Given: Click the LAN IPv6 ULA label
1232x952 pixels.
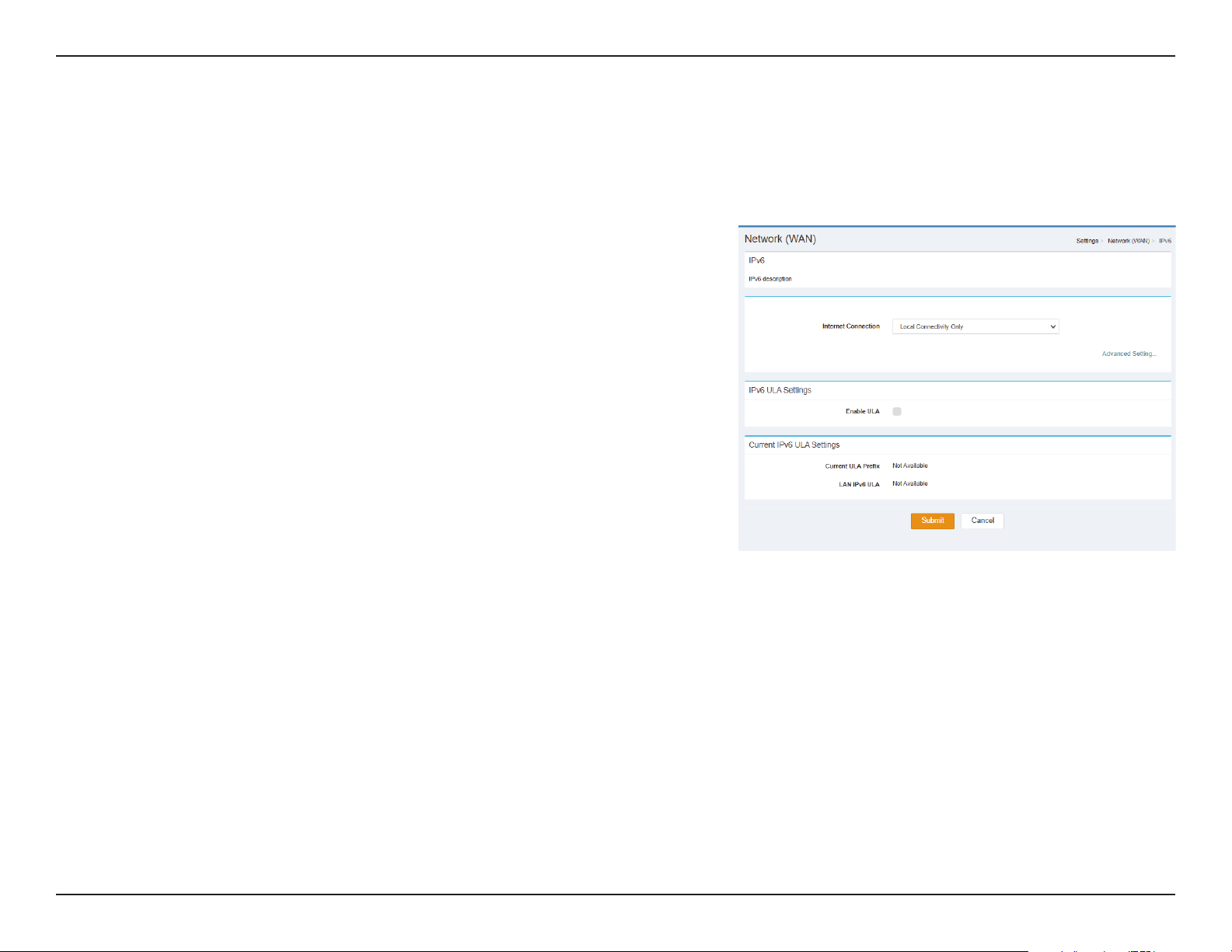Looking at the screenshot, I should (859, 484).
